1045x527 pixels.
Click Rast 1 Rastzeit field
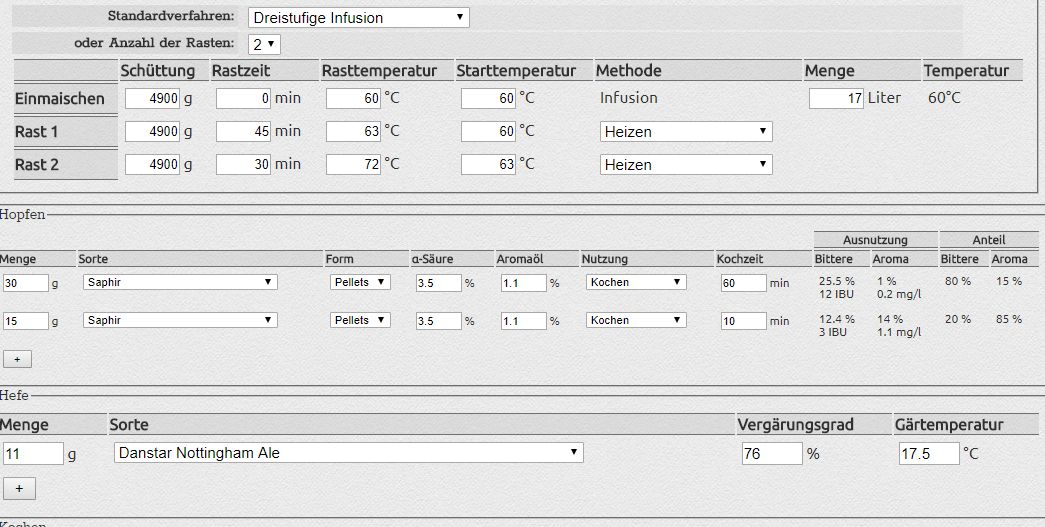244,132
